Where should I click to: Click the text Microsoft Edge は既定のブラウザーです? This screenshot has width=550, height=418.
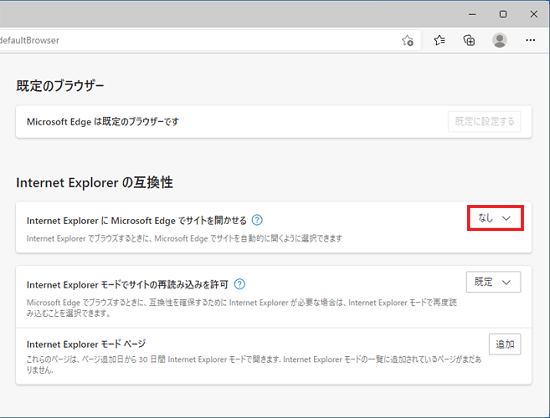tap(103, 122)
